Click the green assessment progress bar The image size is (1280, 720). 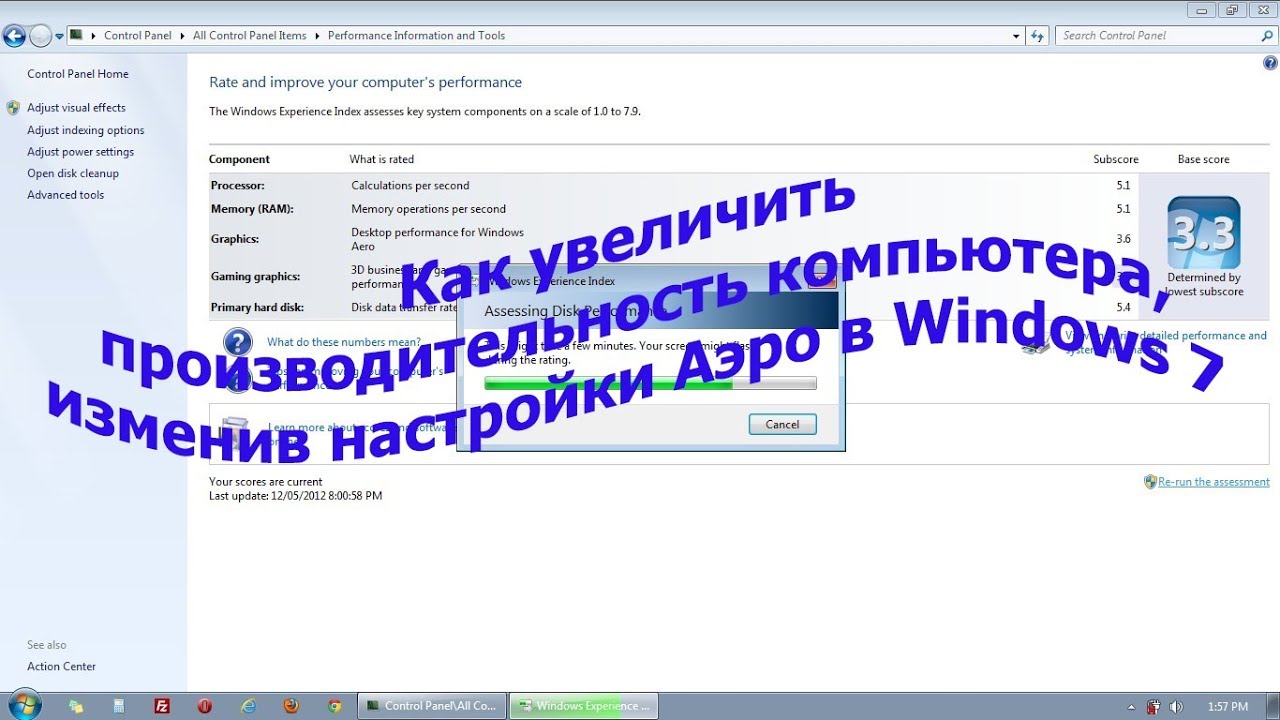click(650, 383)
